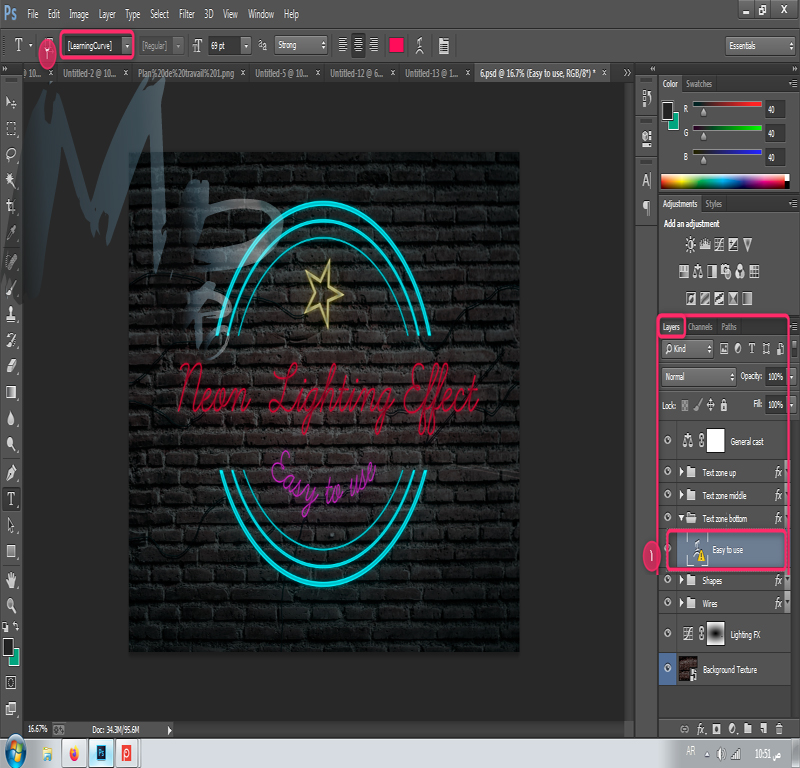Screen dimensions: 800x768
Task: Hide the Text zone bottom group
Action: (x=667, y=517)
